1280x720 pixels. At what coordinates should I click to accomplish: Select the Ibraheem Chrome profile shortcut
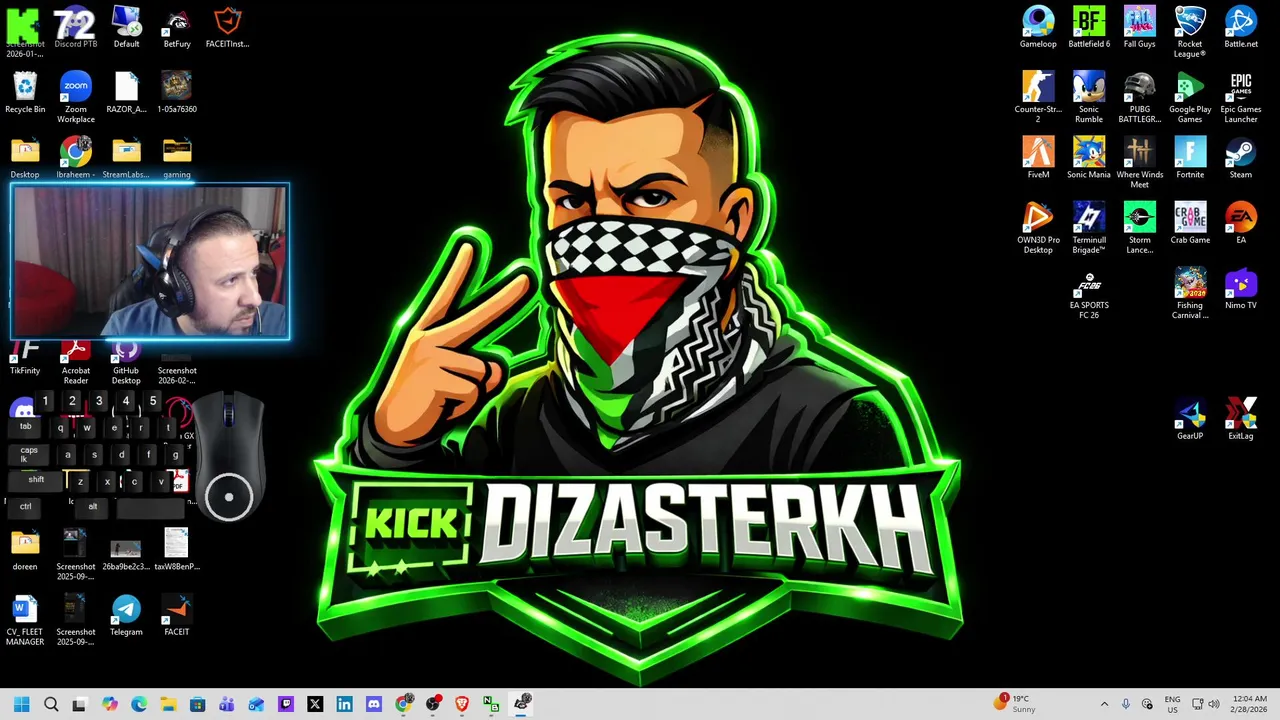75,158
